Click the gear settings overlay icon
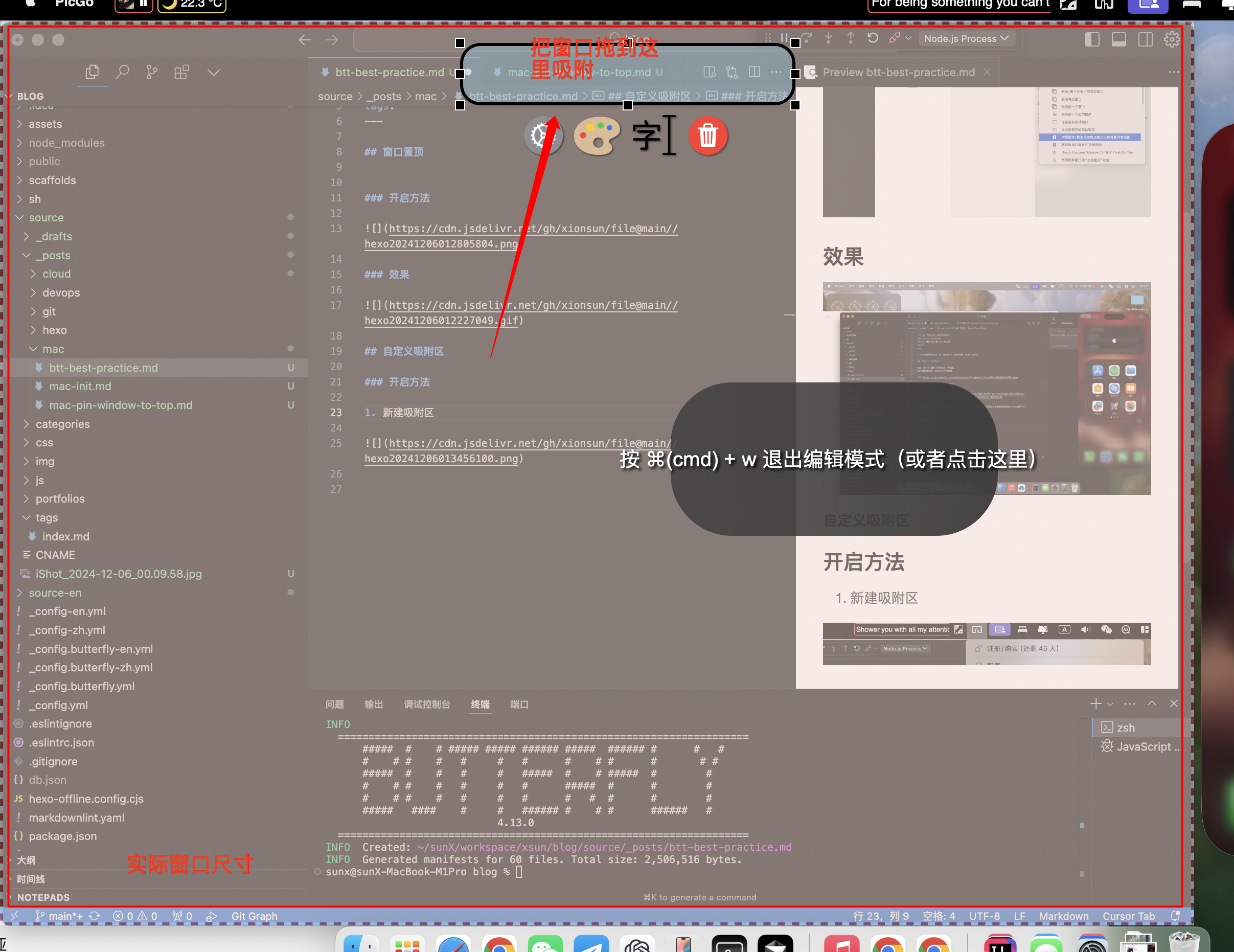Image resolution: width=1234 pixels, height=952 pixels. [542, 135]
